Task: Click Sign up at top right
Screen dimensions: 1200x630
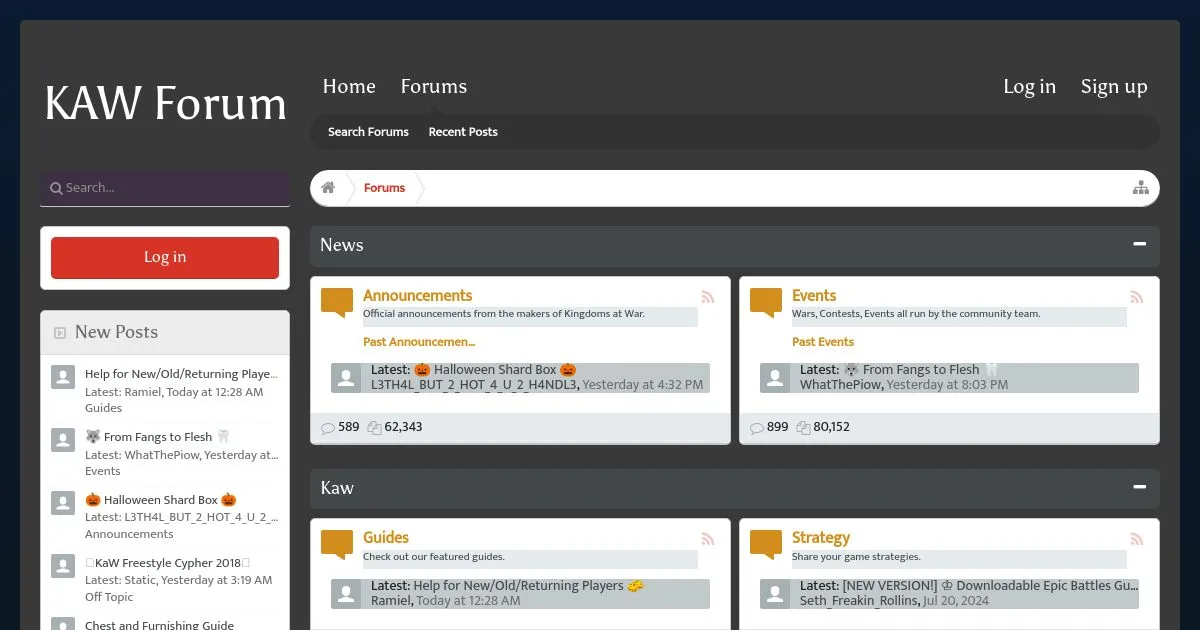Action: [x=1114, y=87]
